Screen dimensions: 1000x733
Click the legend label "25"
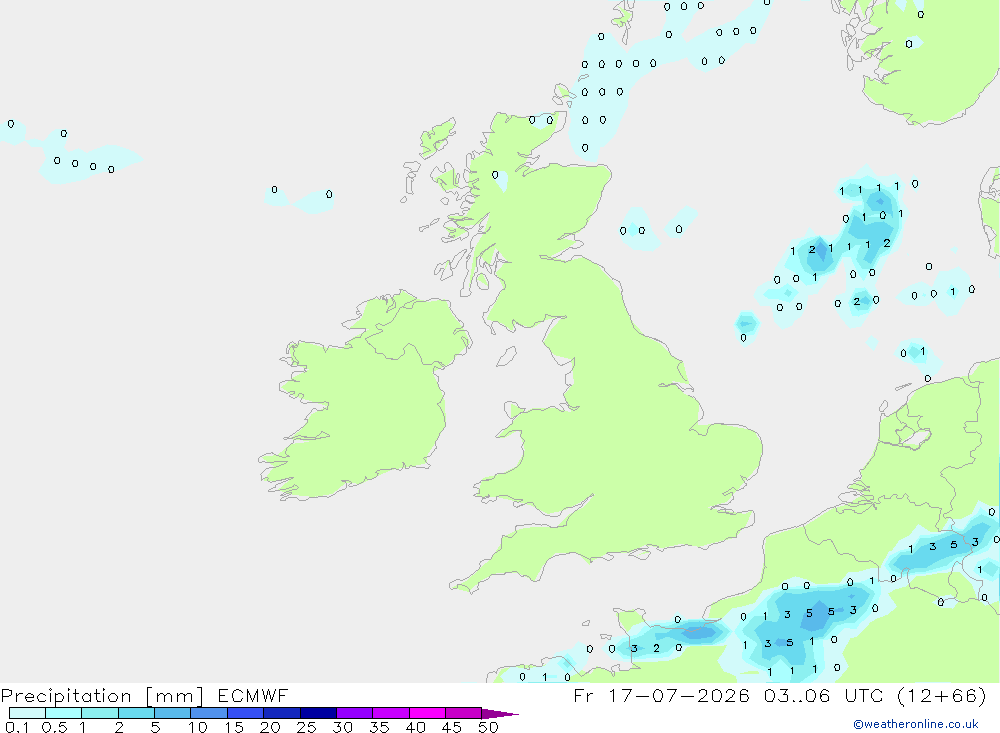307,727
